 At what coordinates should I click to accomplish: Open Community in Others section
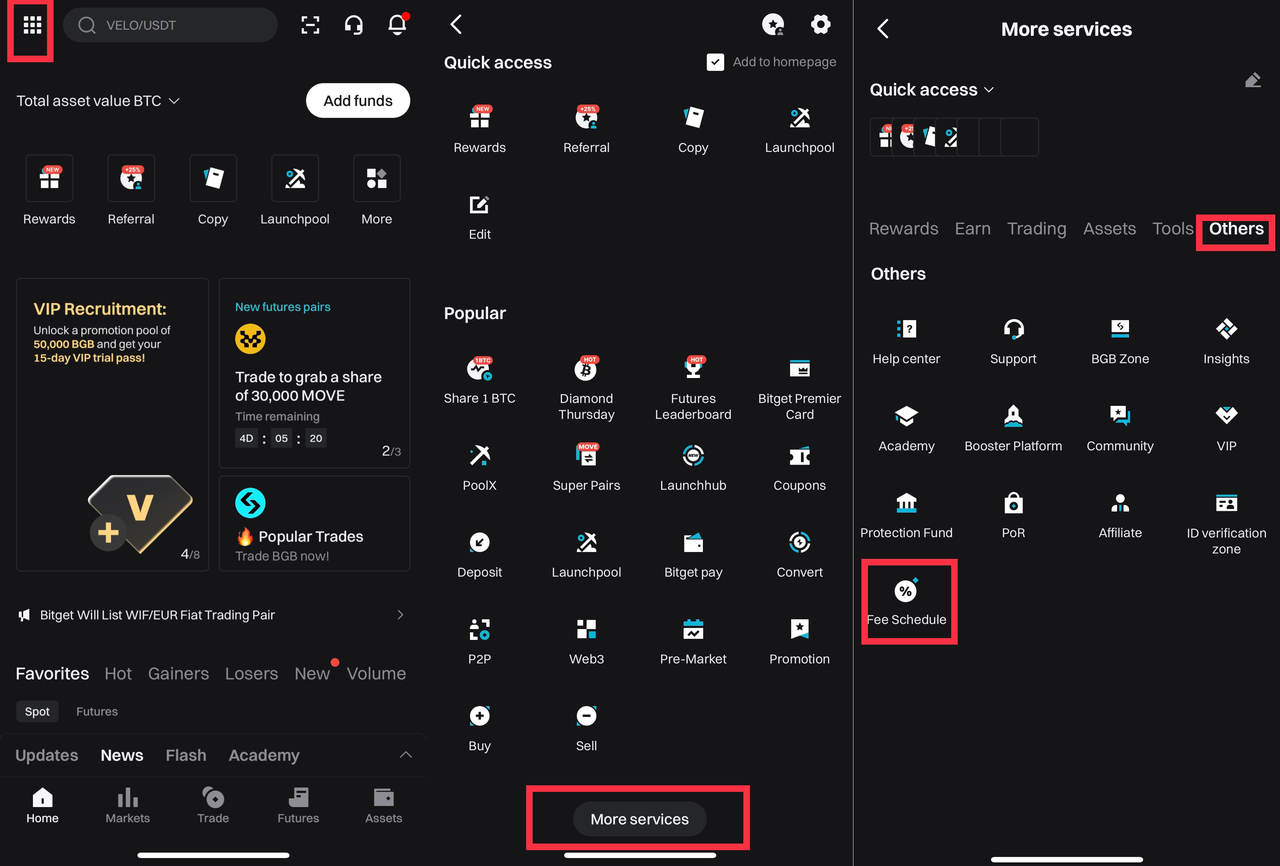1120,429
